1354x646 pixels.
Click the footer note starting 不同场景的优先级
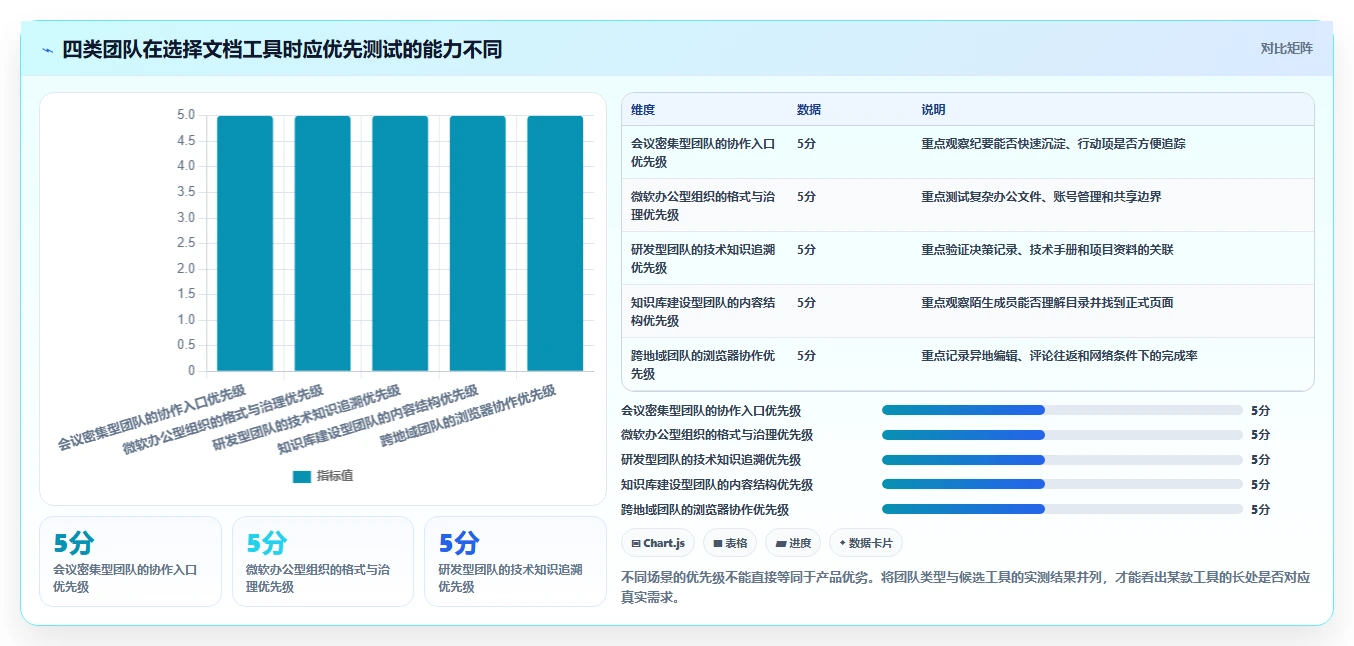point(966,588)
